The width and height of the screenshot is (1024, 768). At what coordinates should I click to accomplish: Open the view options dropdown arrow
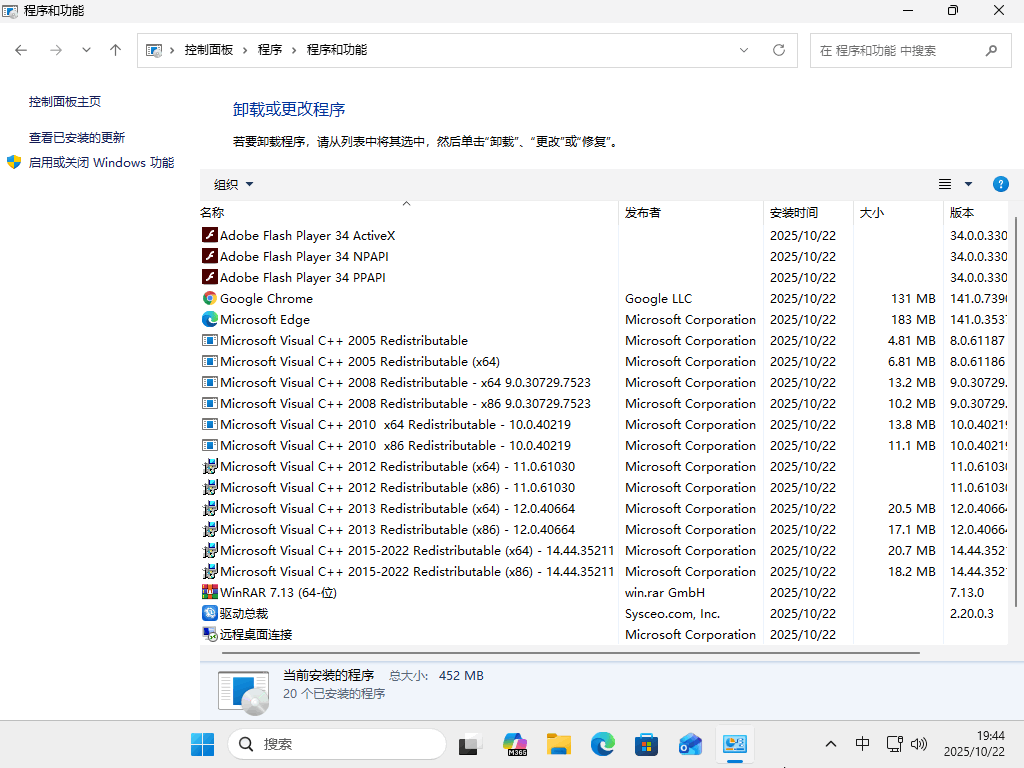(x=968, y=184)
